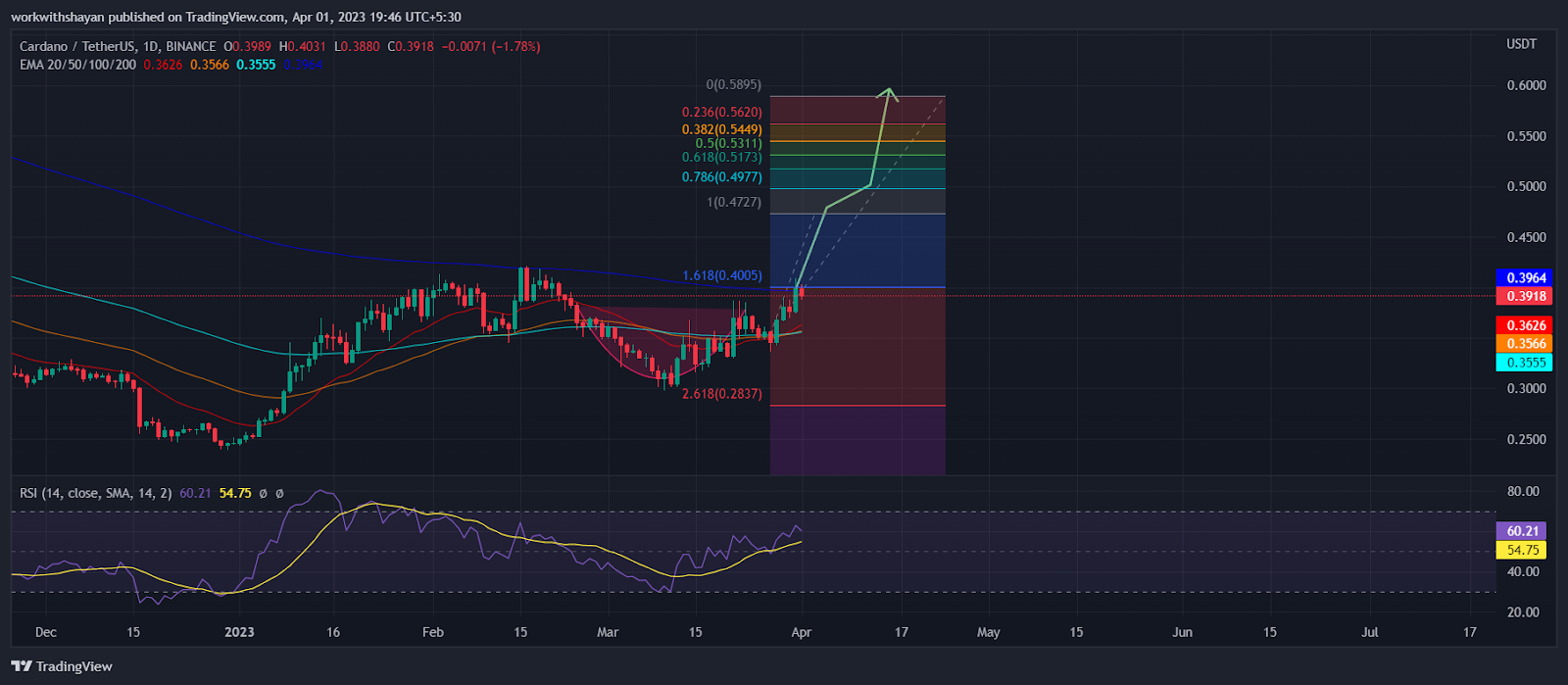Screen dimensions: 1568x685
Task: Select Fibonacci label 1.618(0.4005)
Action: point(721,275)
